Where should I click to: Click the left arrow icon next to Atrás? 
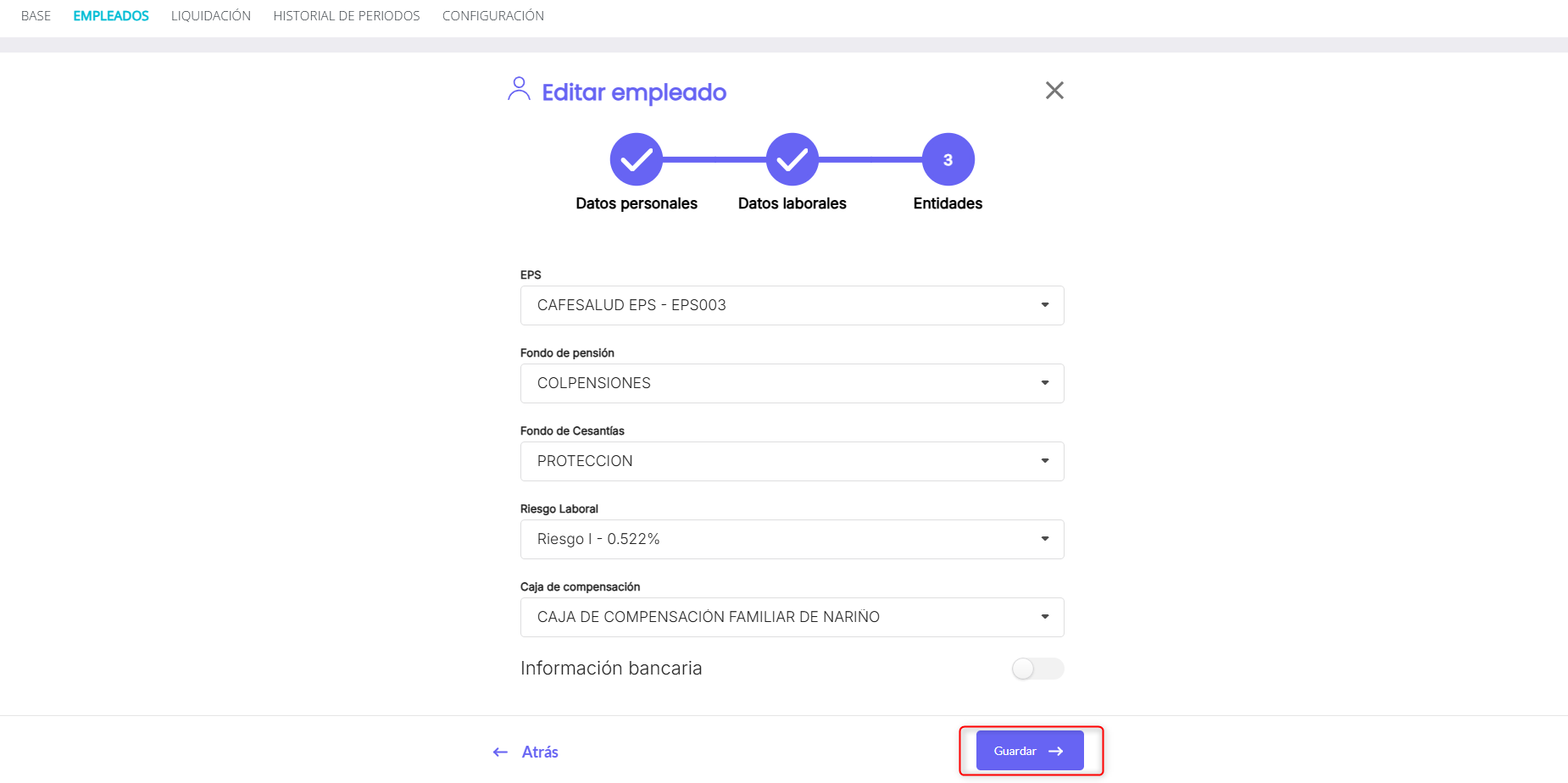[500, 752]
